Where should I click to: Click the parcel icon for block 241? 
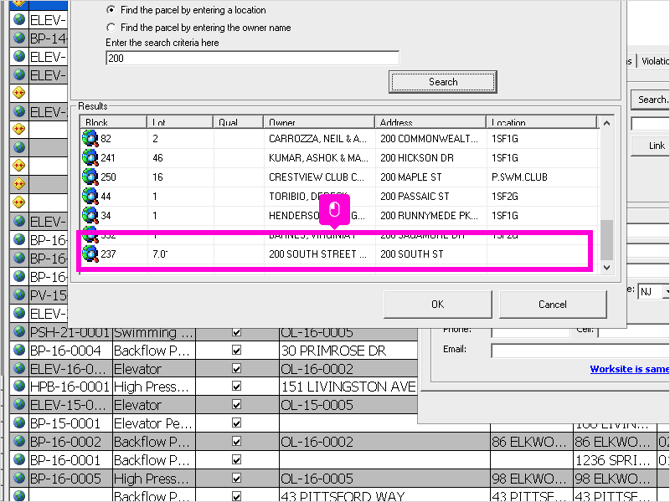point(90,158)
